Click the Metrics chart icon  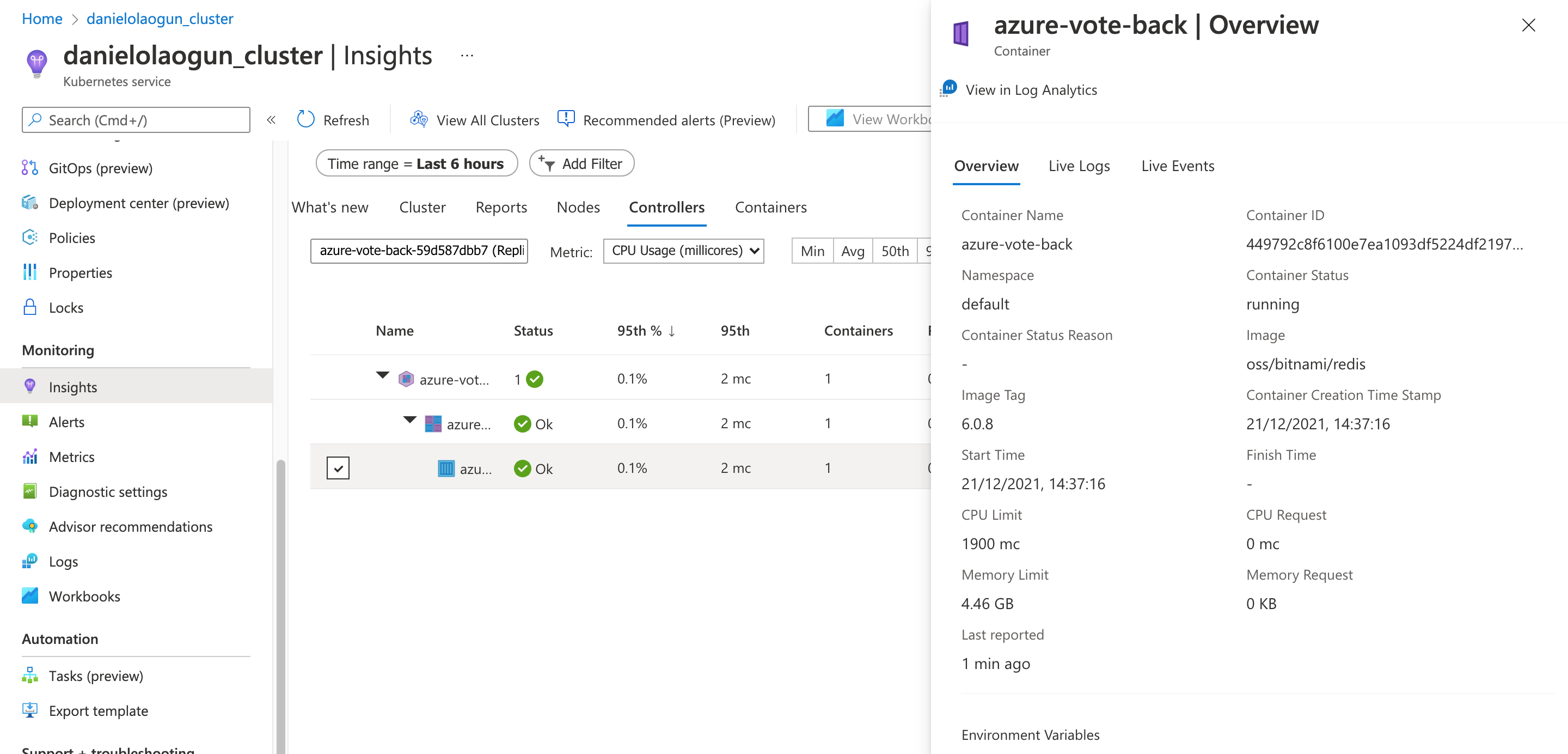29,456
